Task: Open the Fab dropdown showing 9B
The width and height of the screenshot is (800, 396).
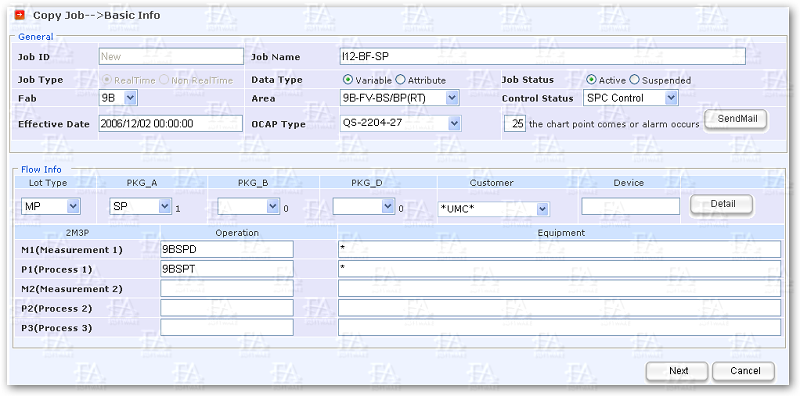Action: [x=118, y=98]
